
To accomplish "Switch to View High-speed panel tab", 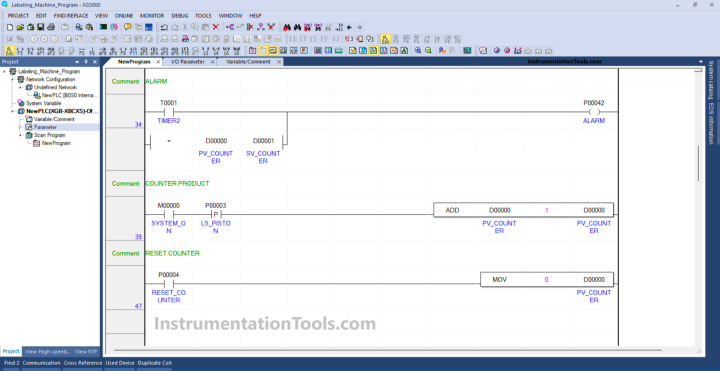I will 48,351.
